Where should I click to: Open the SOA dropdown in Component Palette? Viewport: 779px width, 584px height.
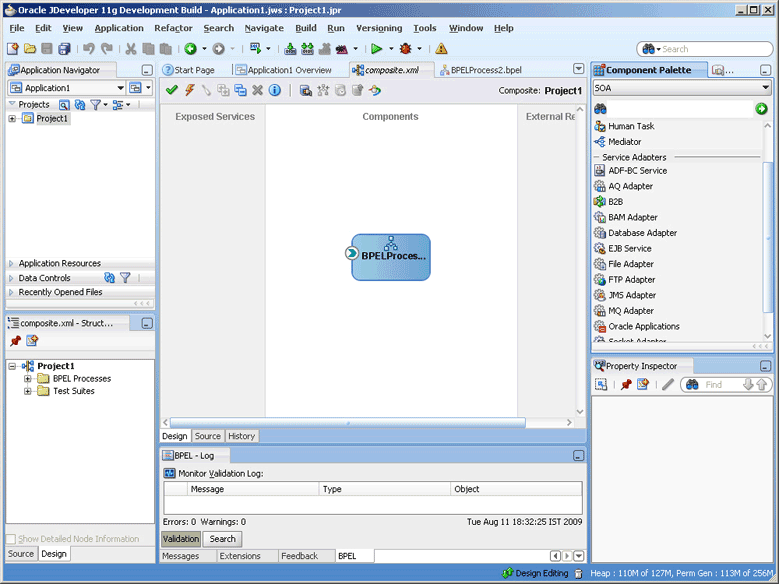tap(765, 88)
